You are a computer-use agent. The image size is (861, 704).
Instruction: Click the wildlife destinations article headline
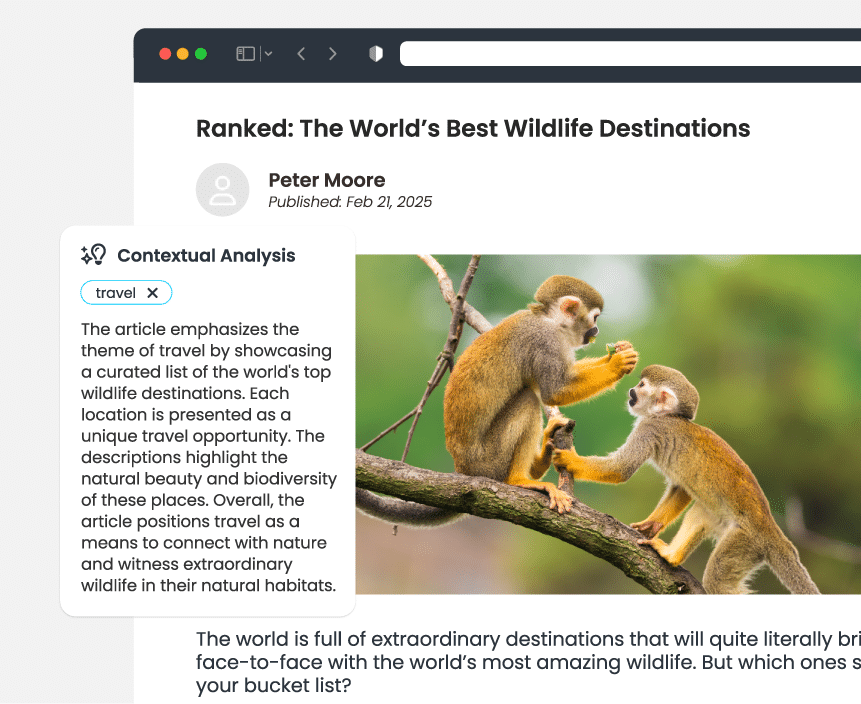pyautogui.click(x=472, y=128)
